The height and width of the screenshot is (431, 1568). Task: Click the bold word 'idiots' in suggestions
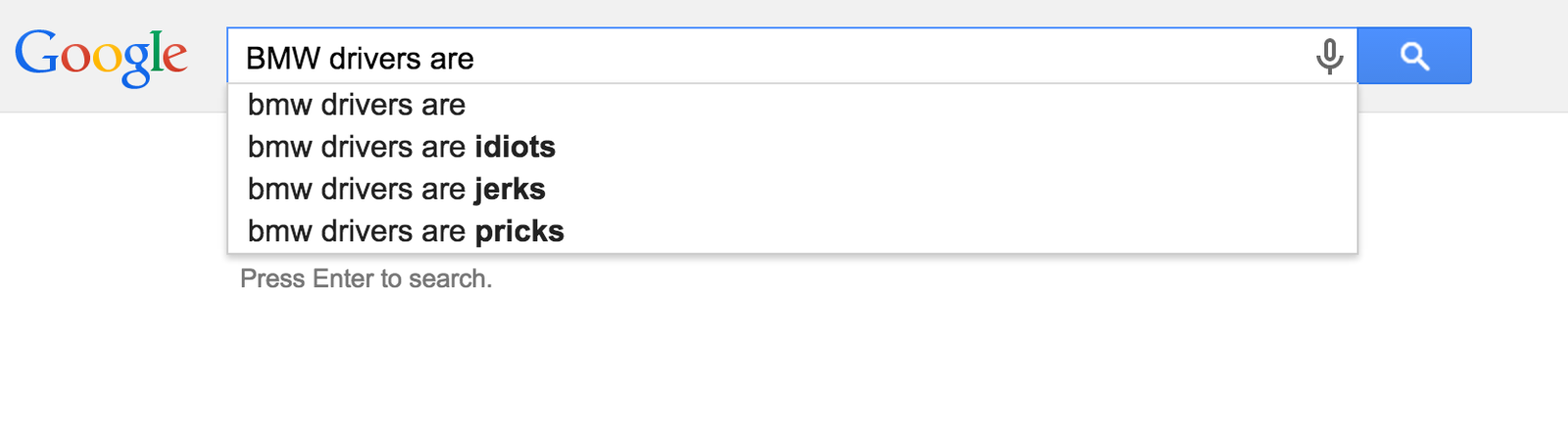[514, 147]
